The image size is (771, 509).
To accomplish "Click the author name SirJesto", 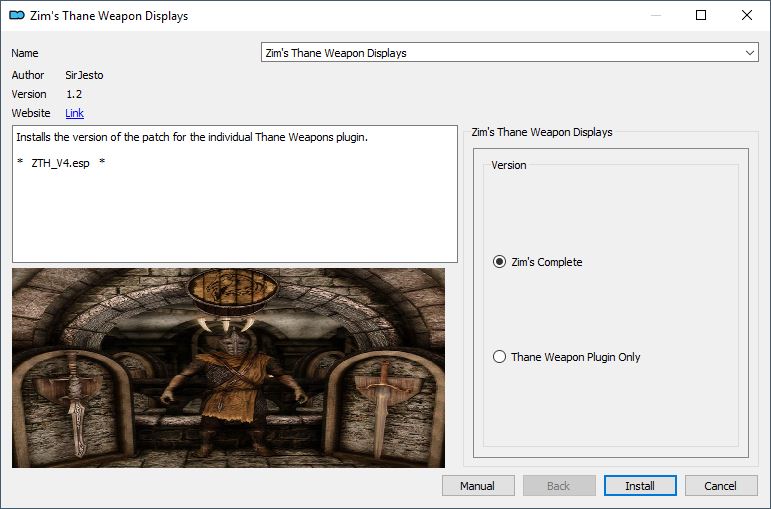I will (x=84, y=75).
